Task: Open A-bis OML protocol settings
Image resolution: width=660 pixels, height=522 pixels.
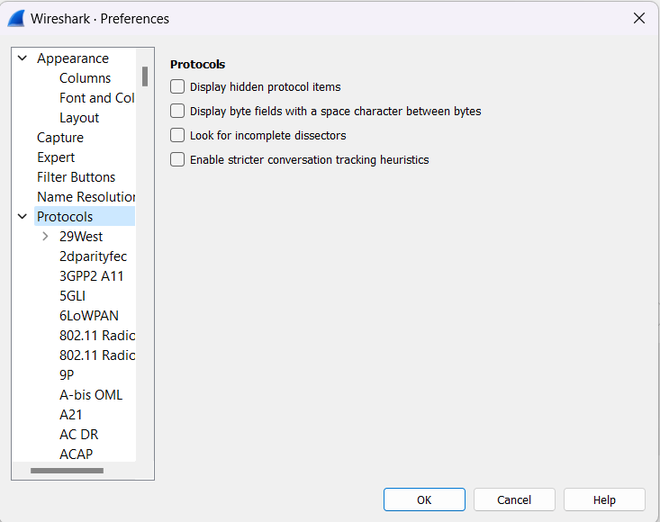Action: (91, 394)
